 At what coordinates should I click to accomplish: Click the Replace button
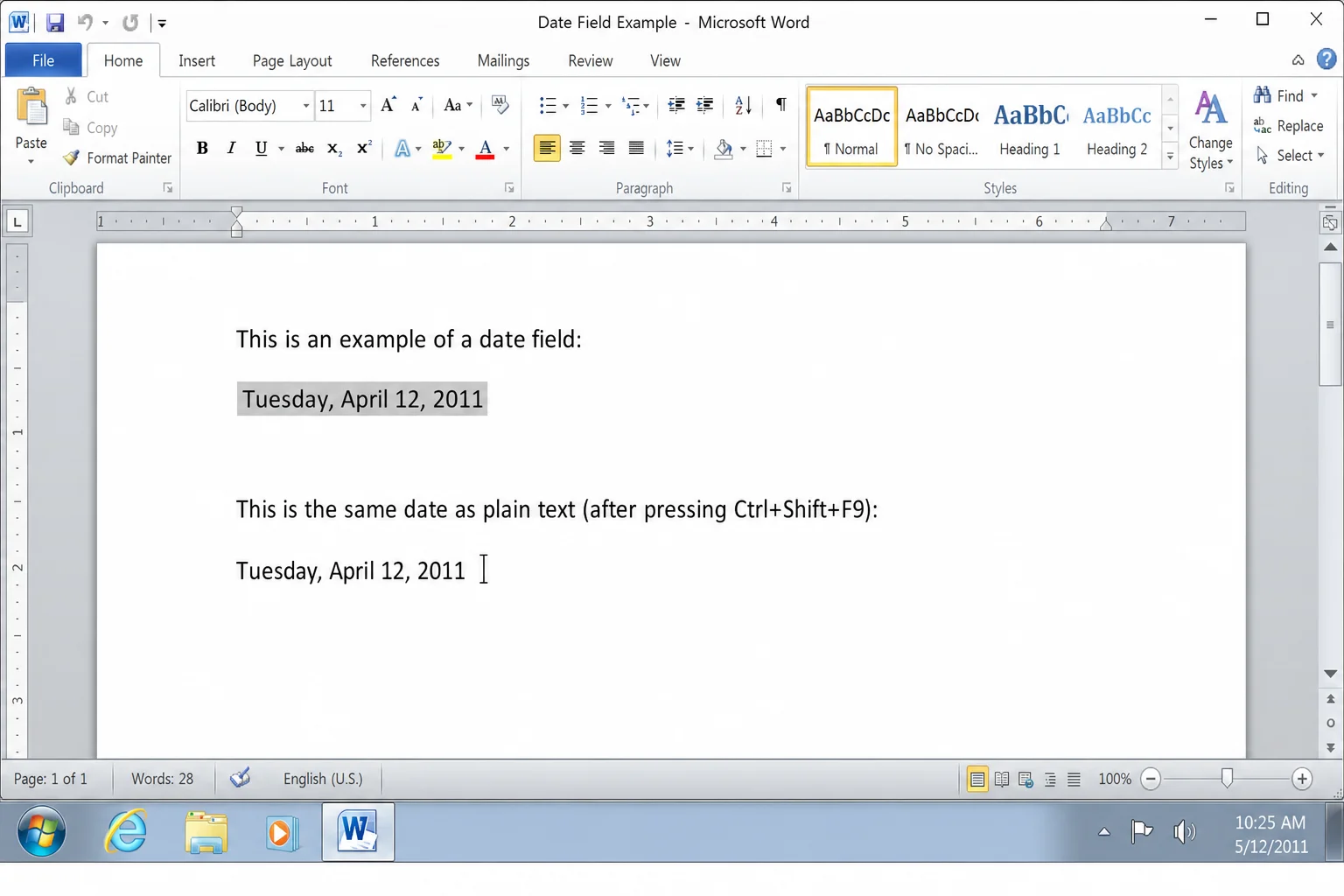pos(1288,126)
